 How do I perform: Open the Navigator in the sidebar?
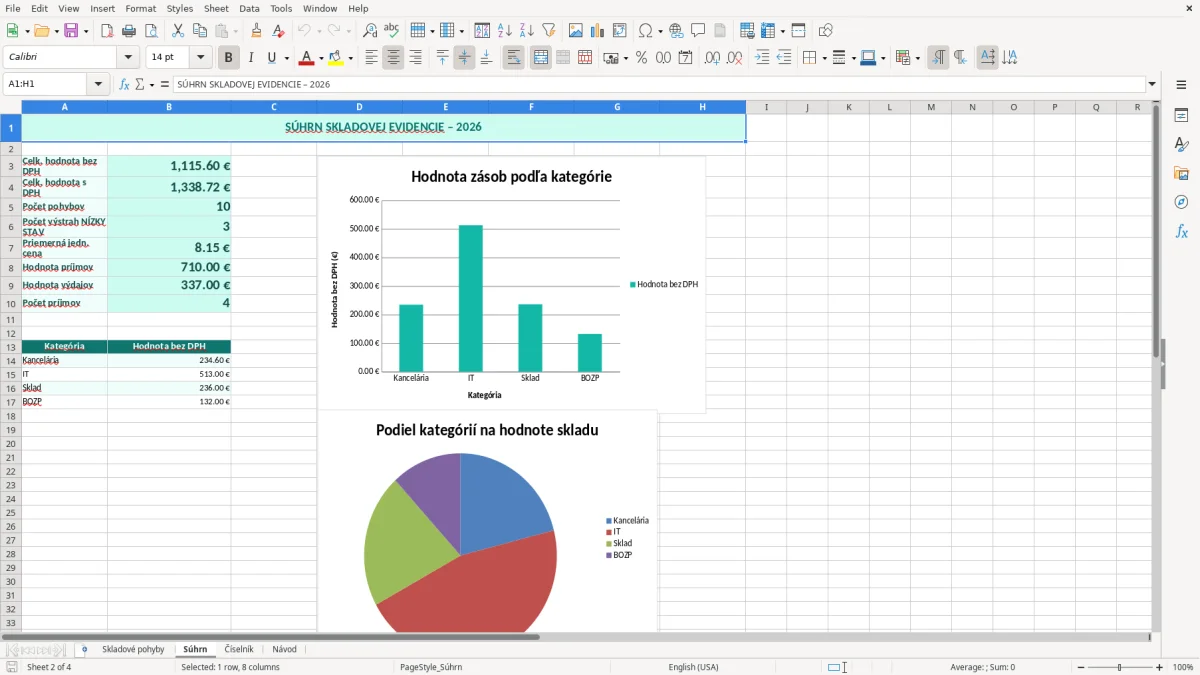point(1181,203)
